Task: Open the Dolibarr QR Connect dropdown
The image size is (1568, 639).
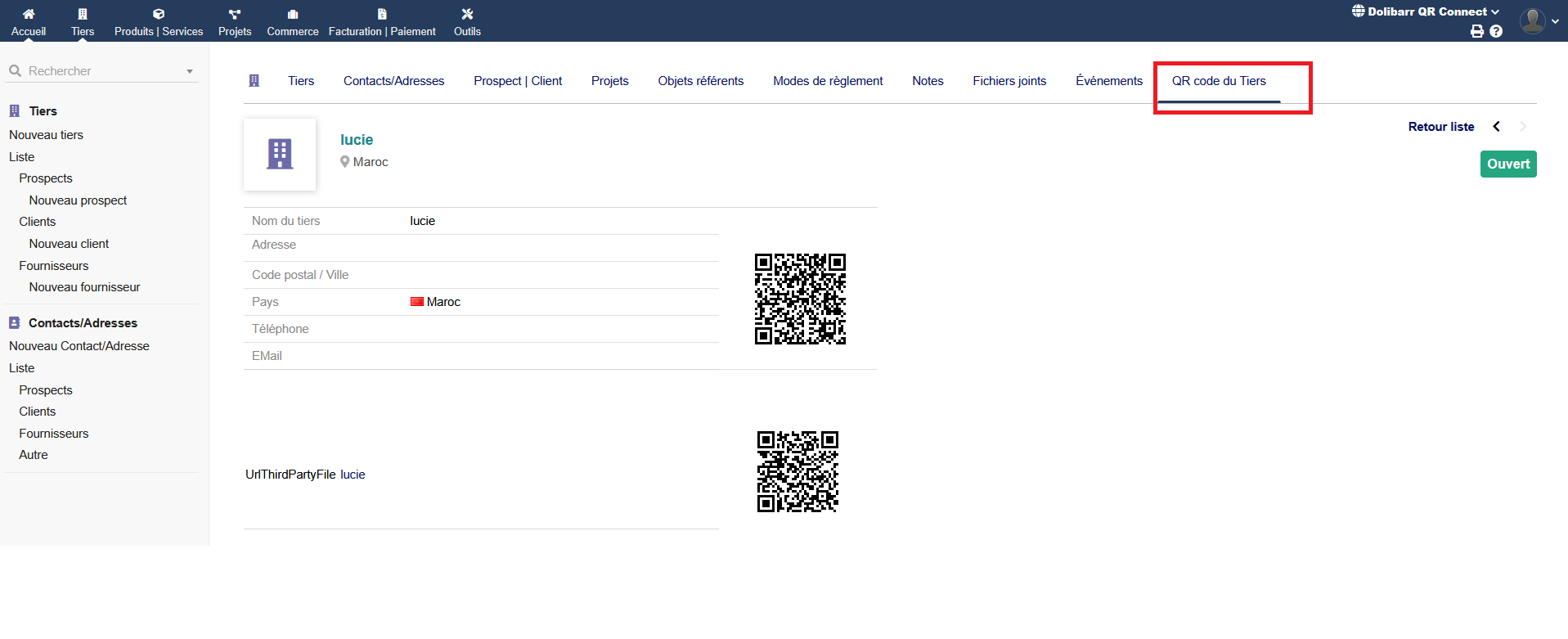Action: point(1426,11)
